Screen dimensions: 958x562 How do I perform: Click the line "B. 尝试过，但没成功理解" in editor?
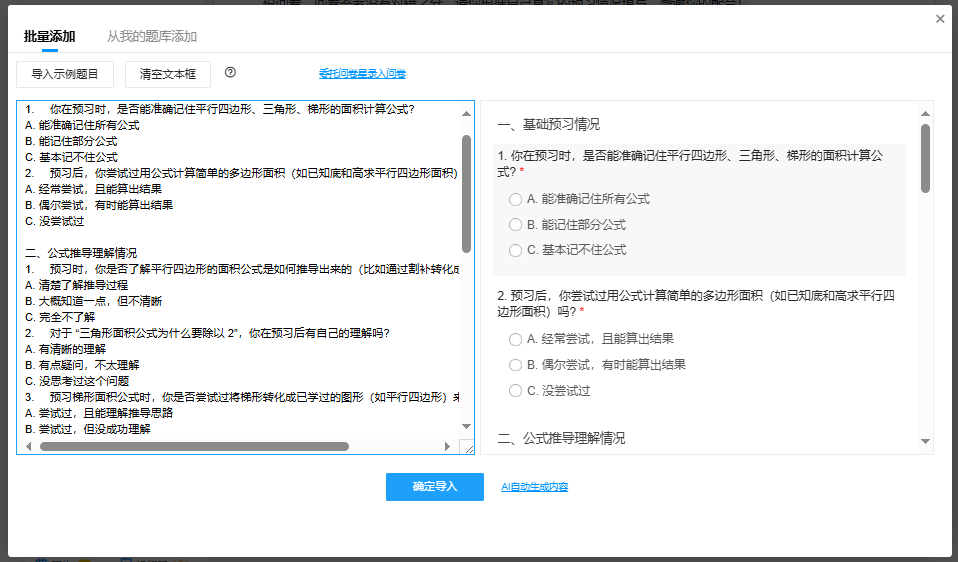coord(88,429)
